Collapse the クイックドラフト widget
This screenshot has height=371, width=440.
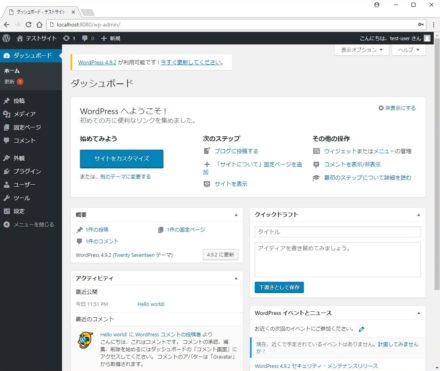point(419,215)
